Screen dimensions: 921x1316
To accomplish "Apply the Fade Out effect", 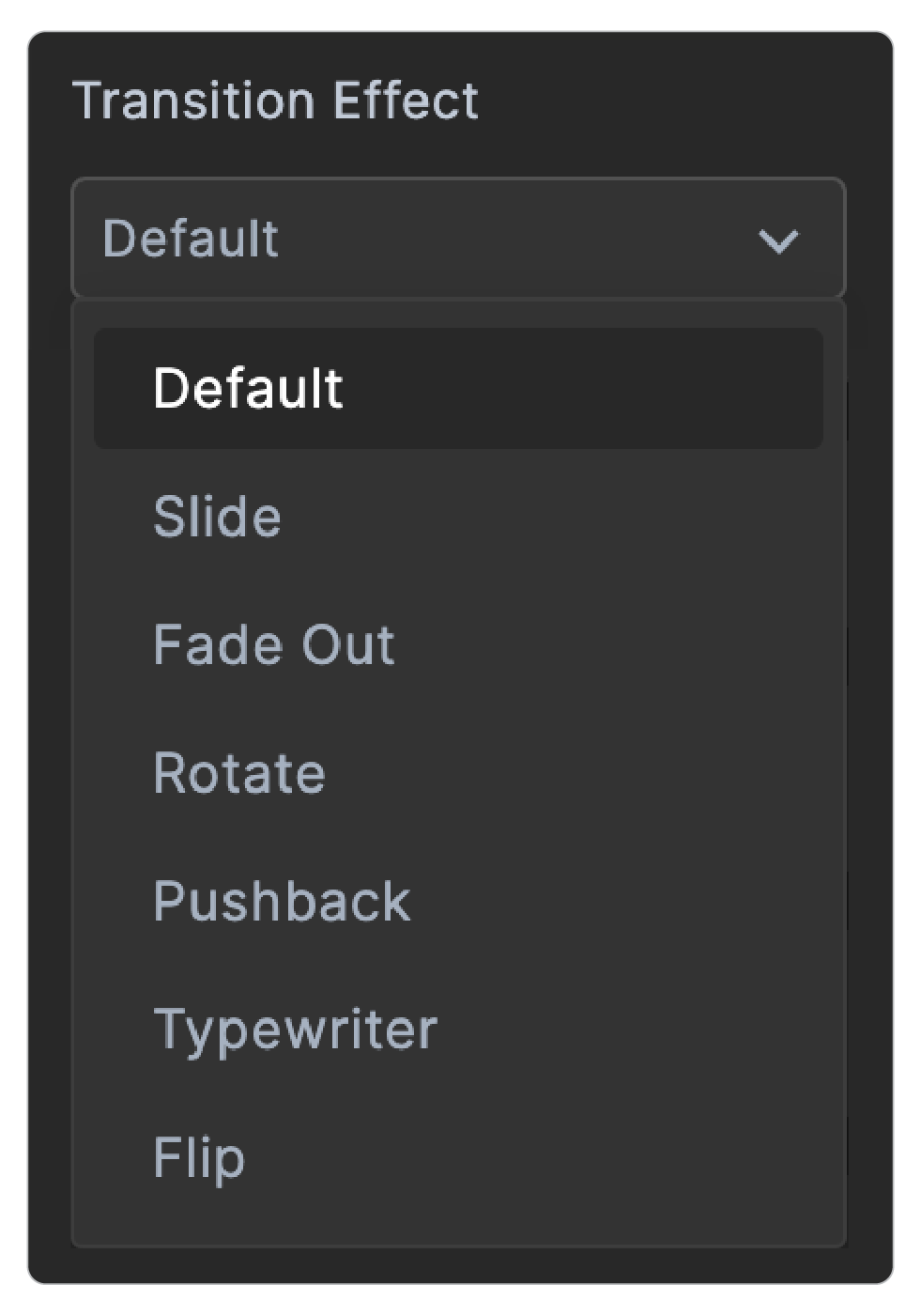I will tap(273, 645).
